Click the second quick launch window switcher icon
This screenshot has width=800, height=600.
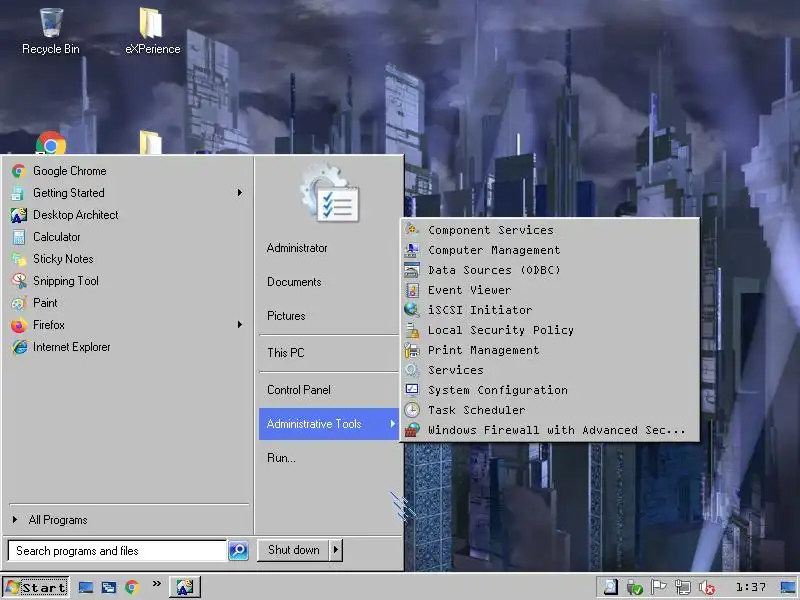coord(109,587)
